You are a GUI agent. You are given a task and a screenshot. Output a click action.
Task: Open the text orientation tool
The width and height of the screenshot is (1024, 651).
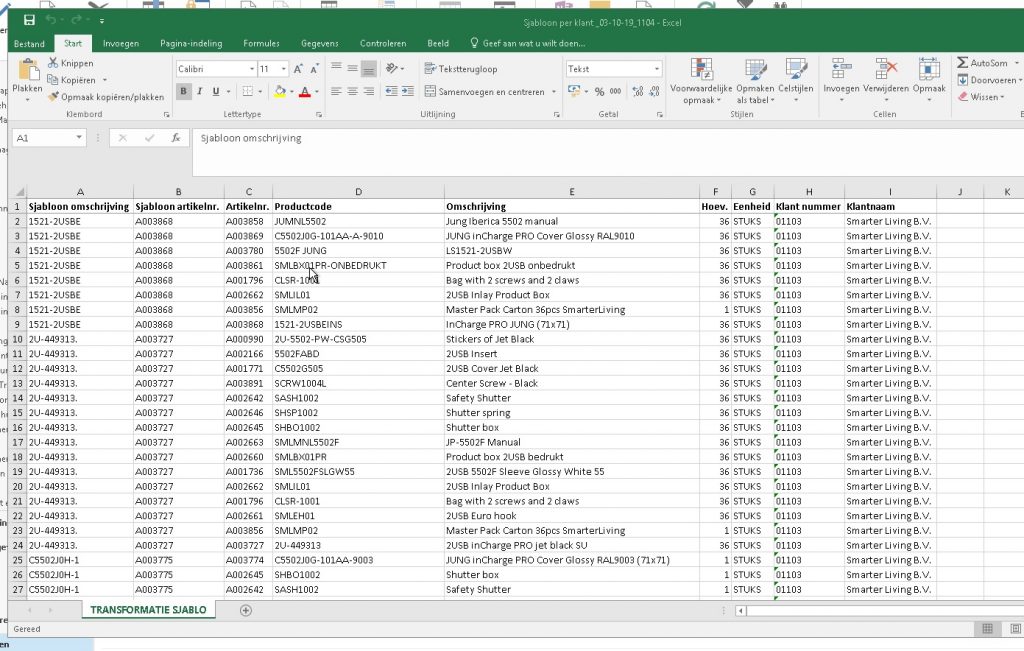point(392,68)
